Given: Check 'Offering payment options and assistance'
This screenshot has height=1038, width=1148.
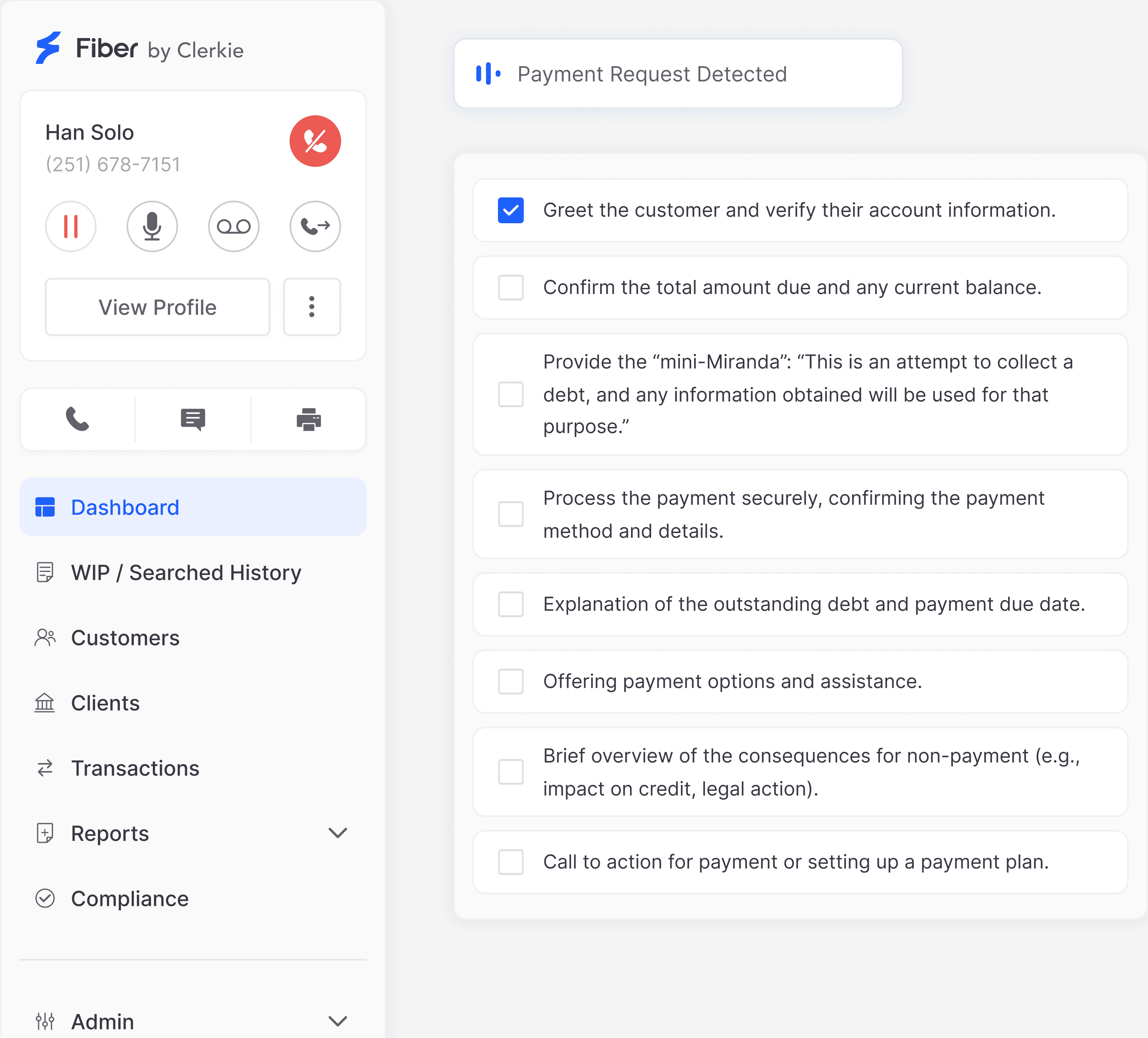Looking at the screenshot, I should 510,681.
